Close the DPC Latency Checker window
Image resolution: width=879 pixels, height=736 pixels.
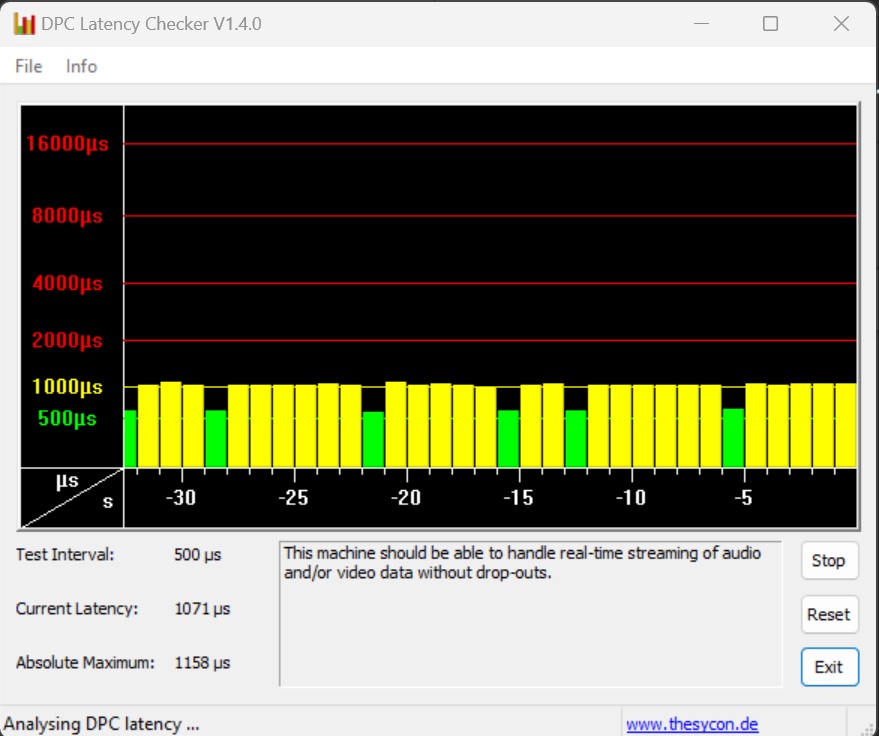tap(841, 24)
